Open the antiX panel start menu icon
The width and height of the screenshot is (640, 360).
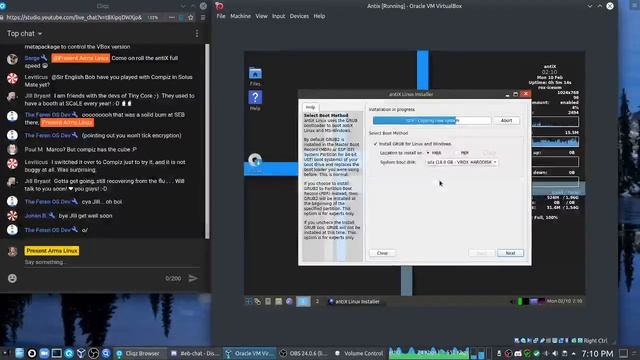tap(249, 301)
